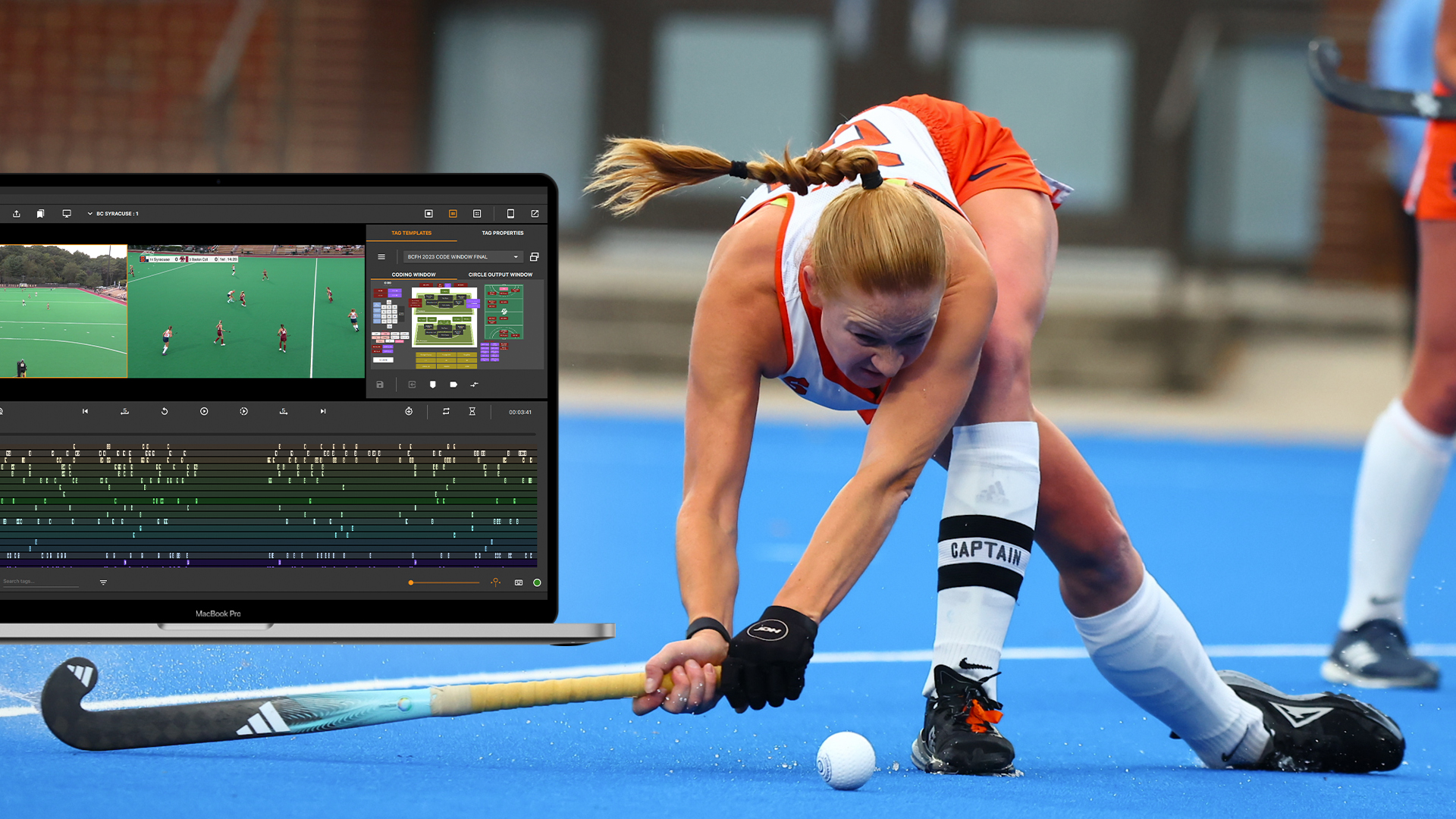This screenshot has width=1456, height=819.
Task: Click the CODING WINDOW panel icon
Action: click(x=415, y=275)
